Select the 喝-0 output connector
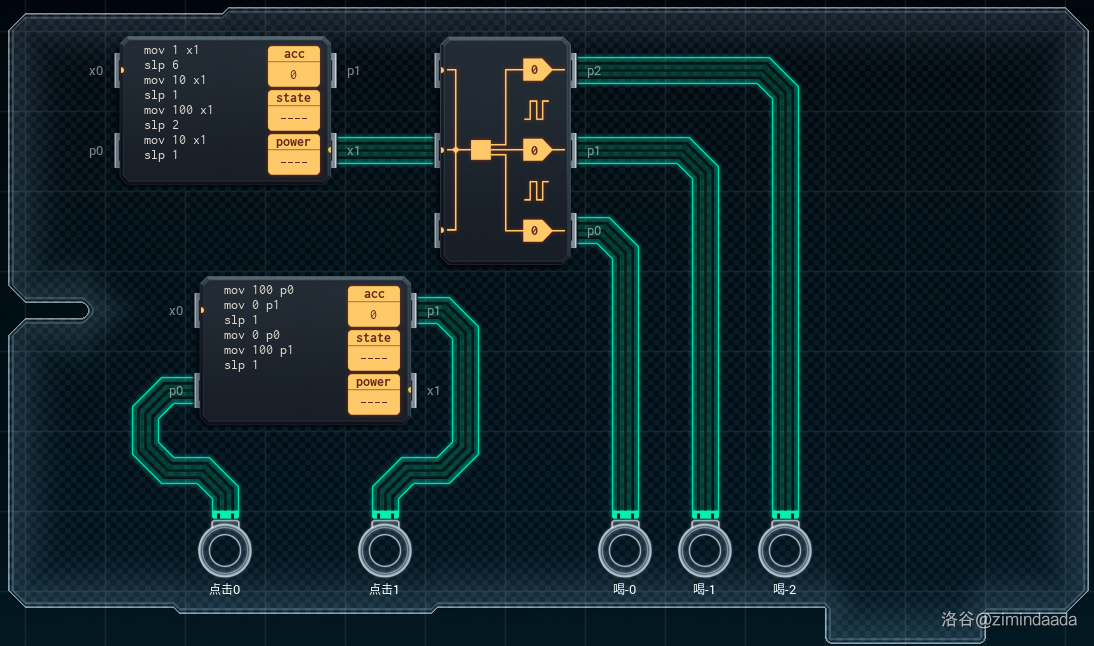Screen dimensions: 1094x646 coord(625,549)
